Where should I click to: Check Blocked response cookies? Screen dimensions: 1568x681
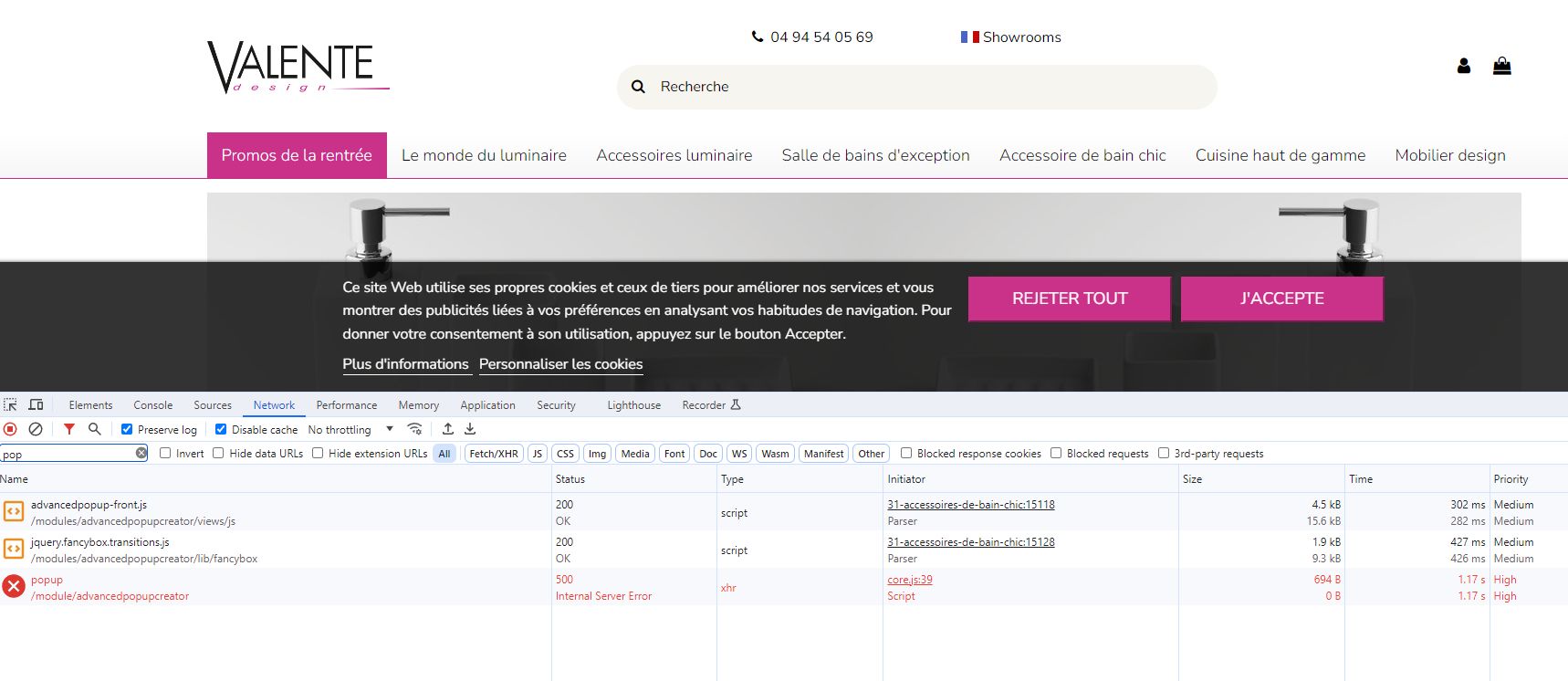pyautogui.click(x=906, y=453)
